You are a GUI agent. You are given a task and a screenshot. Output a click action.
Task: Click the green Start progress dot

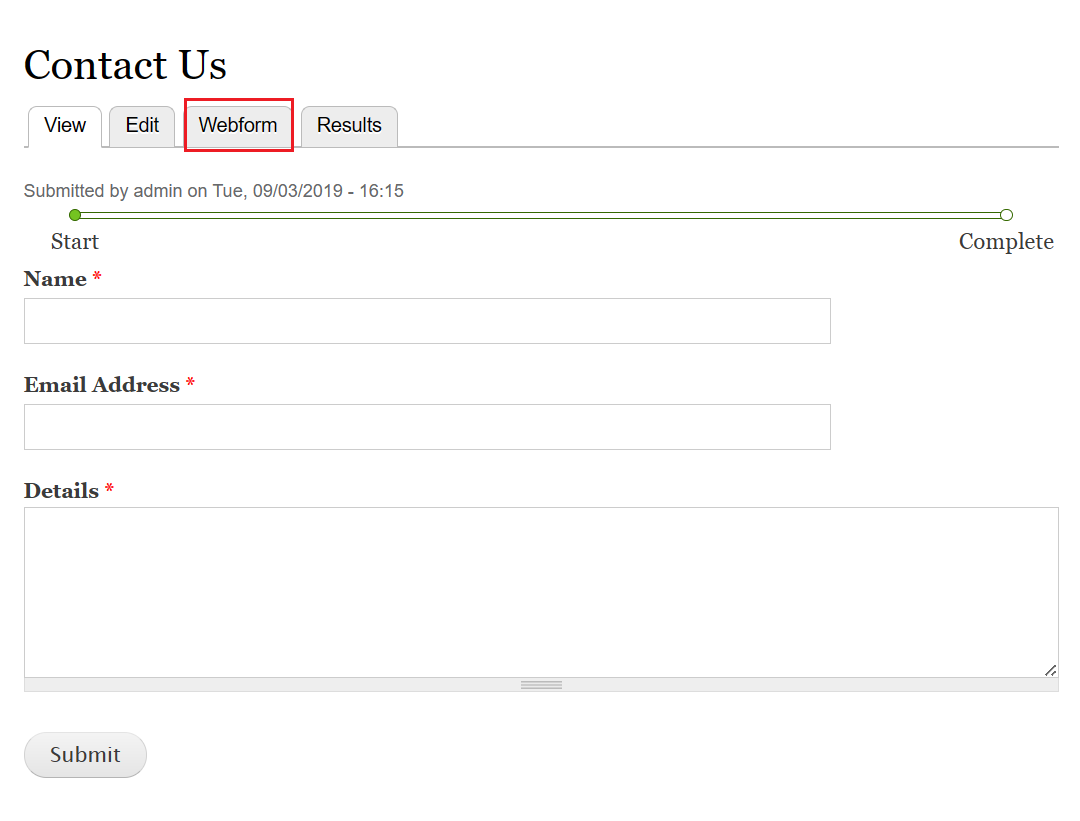pyautogui.click(x=75, y=215)
